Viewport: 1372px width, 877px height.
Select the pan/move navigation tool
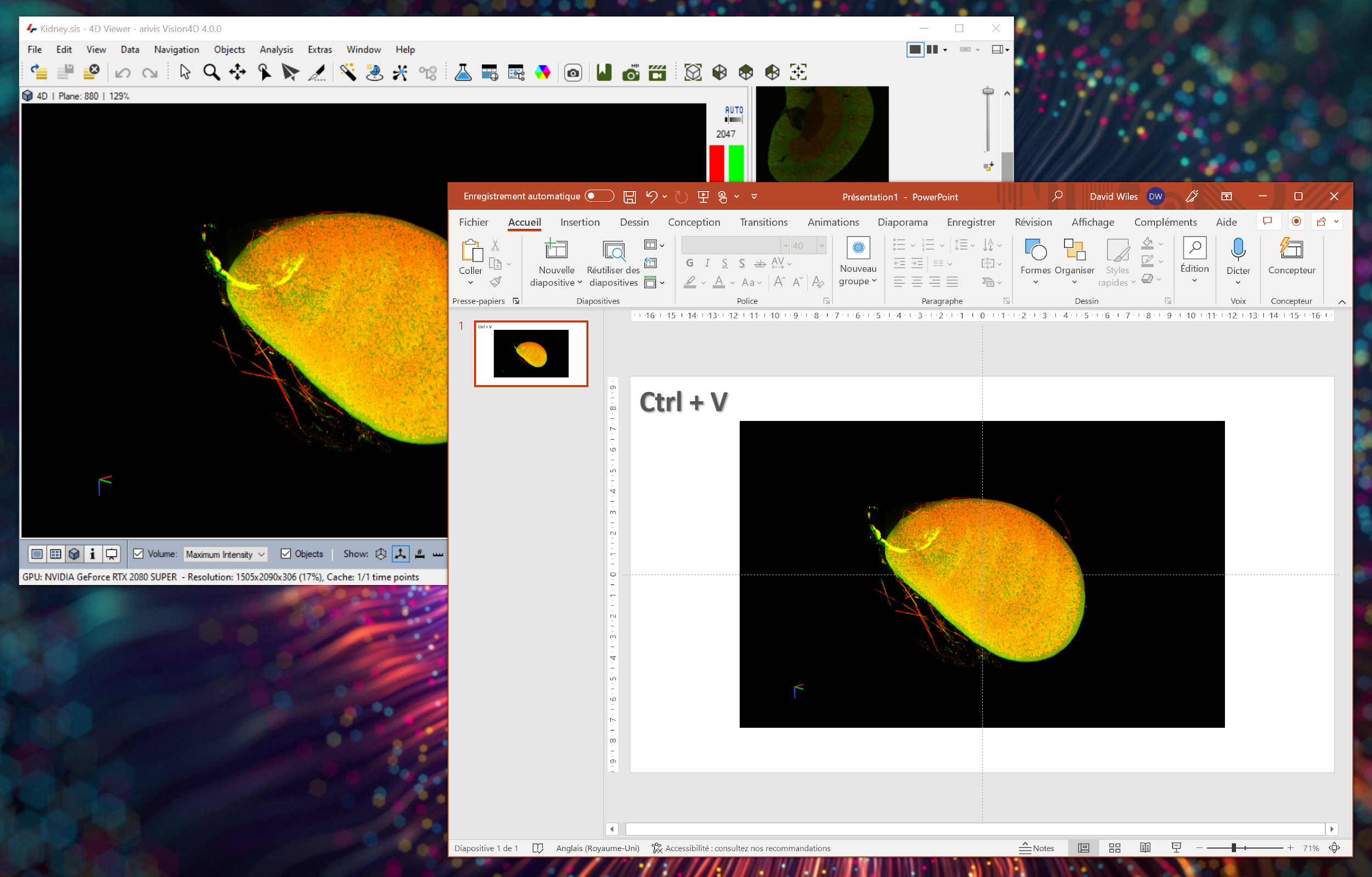[x=237, y=72]
